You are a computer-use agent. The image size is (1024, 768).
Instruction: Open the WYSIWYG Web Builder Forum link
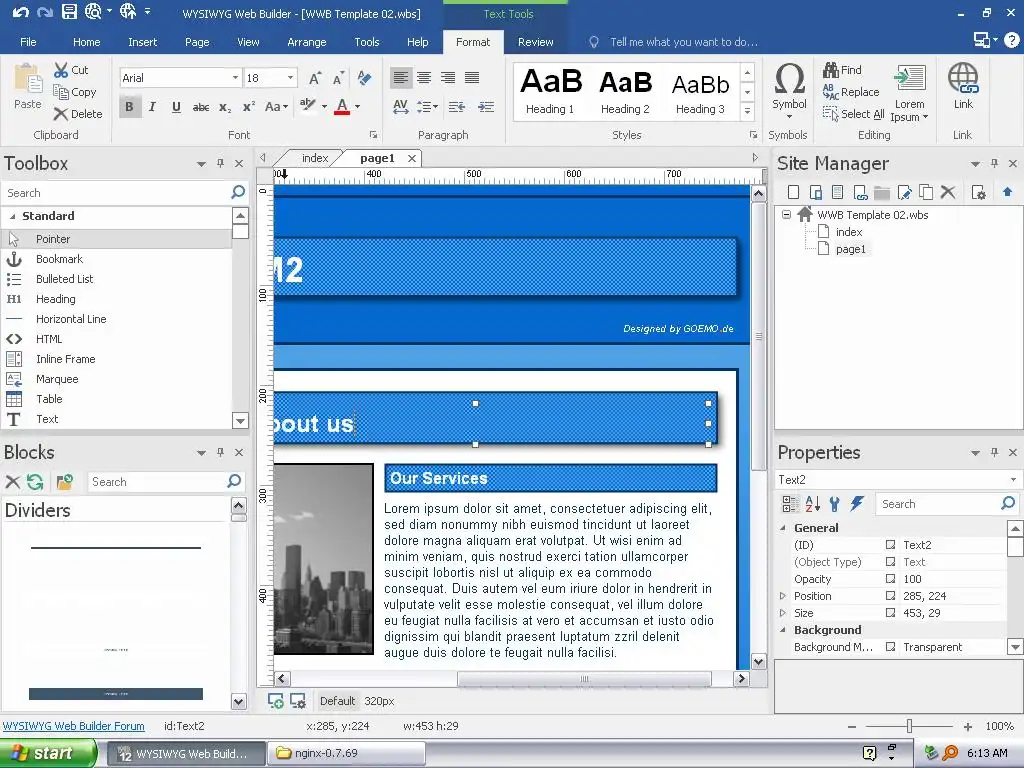point(74,726)
